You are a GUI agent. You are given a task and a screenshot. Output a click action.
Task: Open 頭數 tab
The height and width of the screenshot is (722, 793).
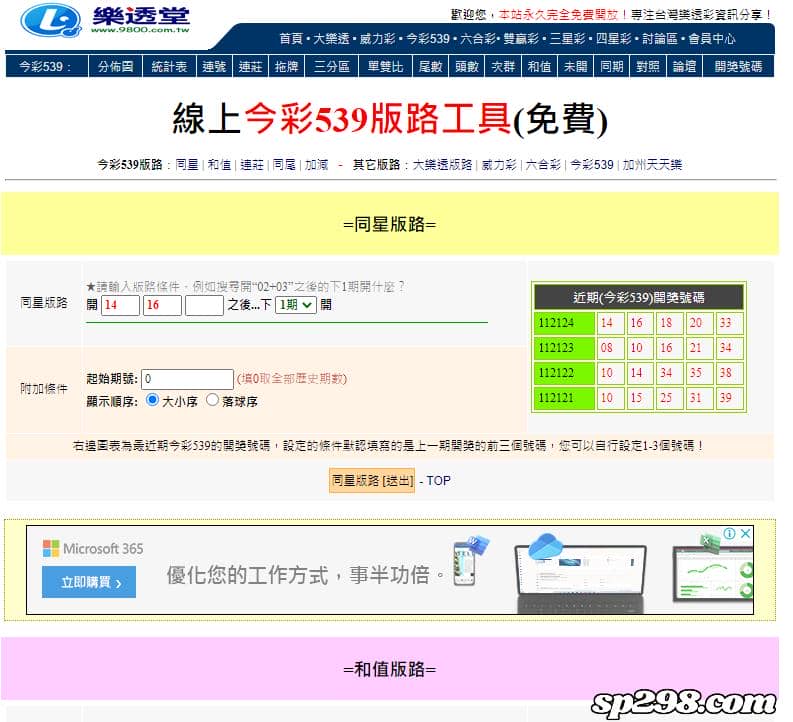[467, 67]
